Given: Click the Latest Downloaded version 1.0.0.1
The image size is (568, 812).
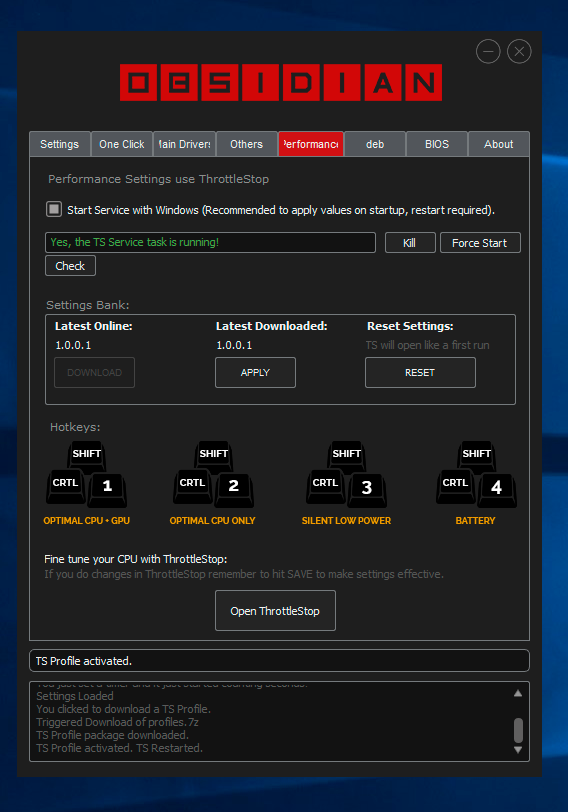Looking at the screenshot, I should point(234,345).
